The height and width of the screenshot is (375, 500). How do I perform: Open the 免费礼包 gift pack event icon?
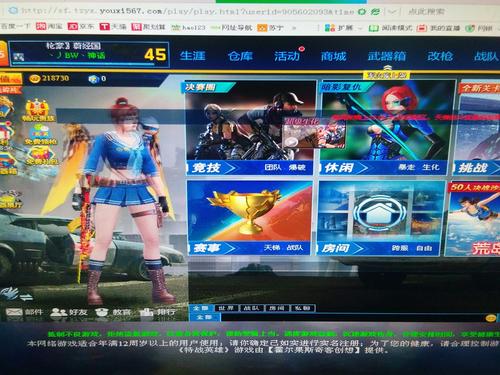(x=42, y=155)
